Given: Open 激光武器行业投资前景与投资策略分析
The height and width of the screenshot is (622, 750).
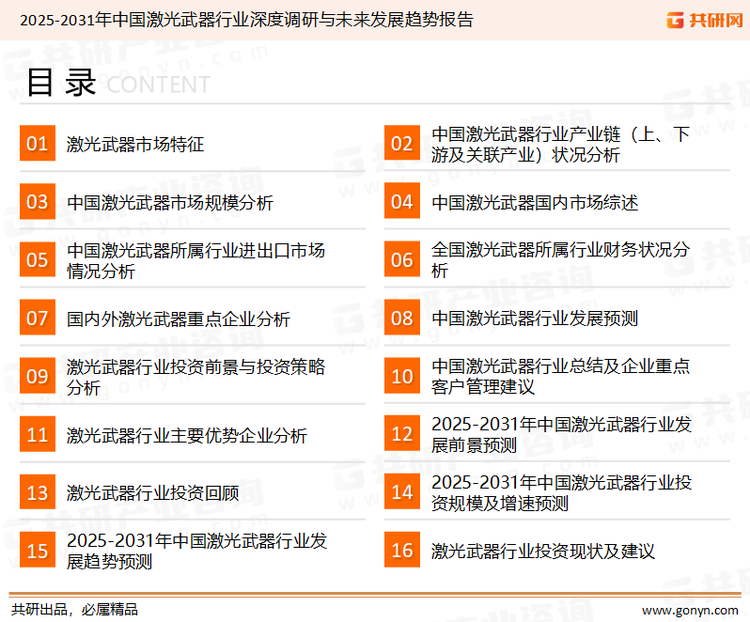Looking at the screenshot, I should coord(196,377).
